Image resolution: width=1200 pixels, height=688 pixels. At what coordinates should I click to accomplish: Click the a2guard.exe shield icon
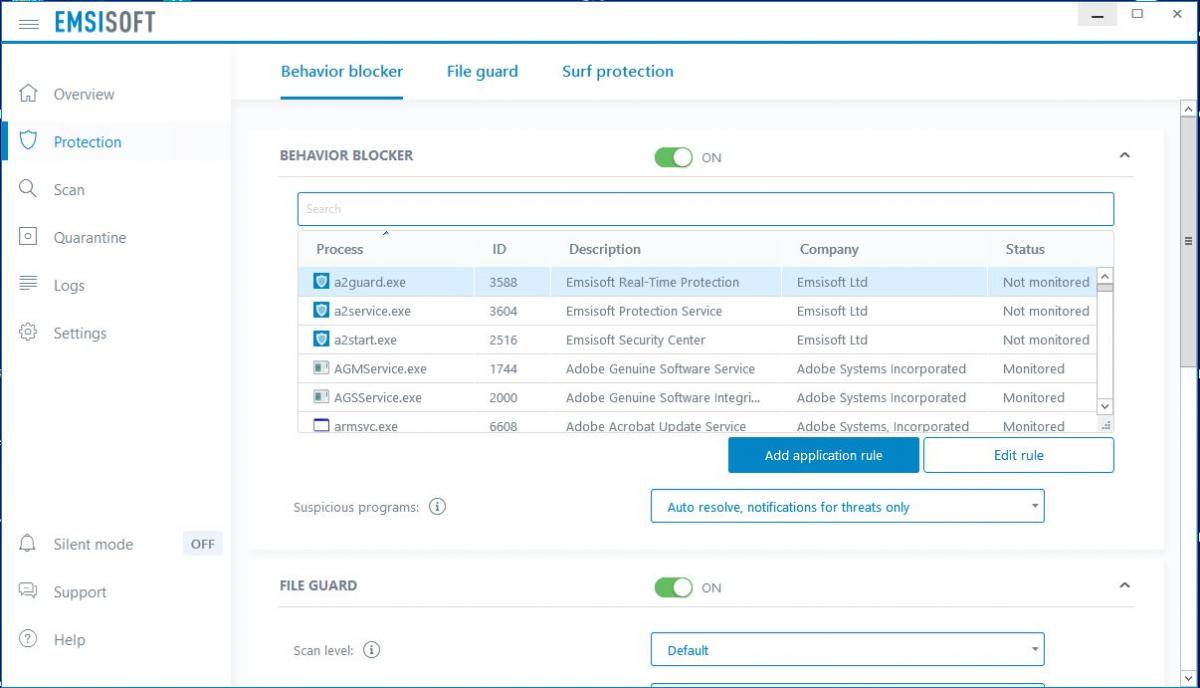321,282
